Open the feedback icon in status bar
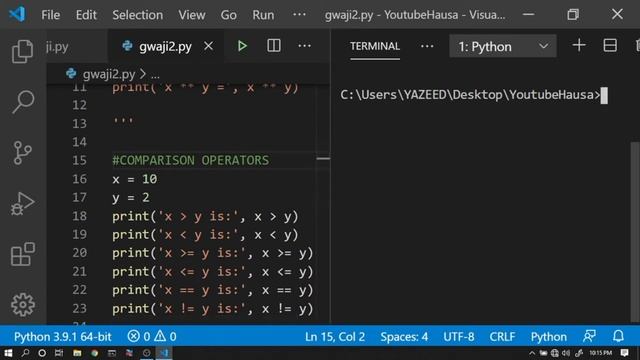640x360 pixels. [x=589, y=336]
